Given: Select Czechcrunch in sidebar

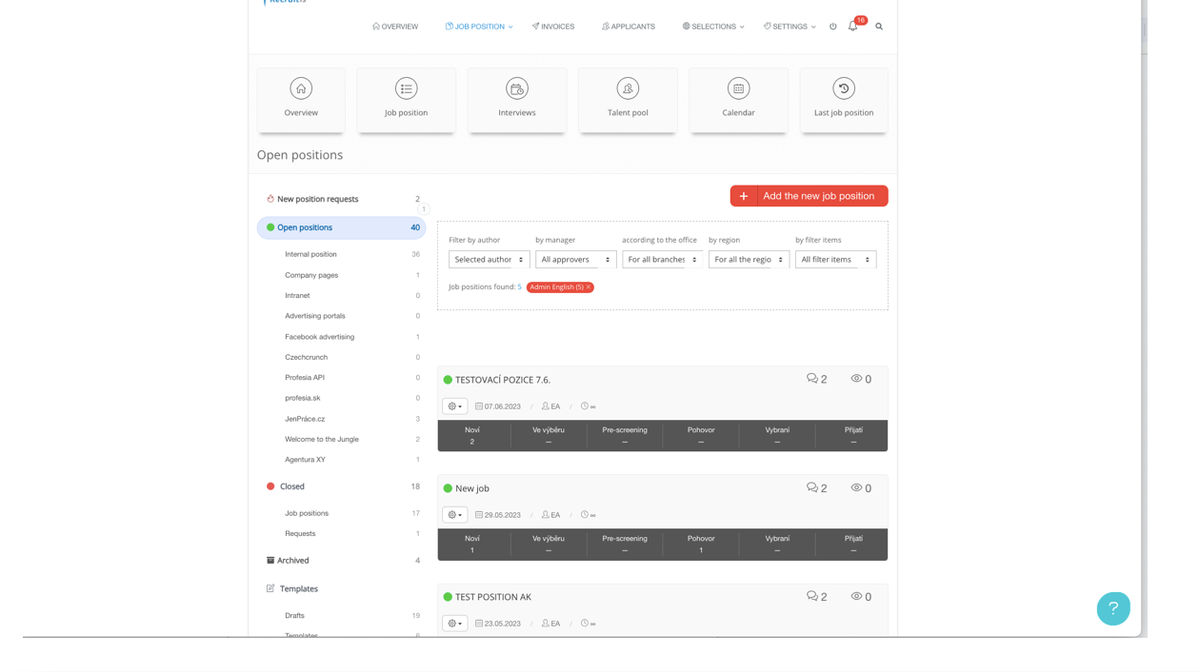Looking at the screenshot, I should coord(306,357).
